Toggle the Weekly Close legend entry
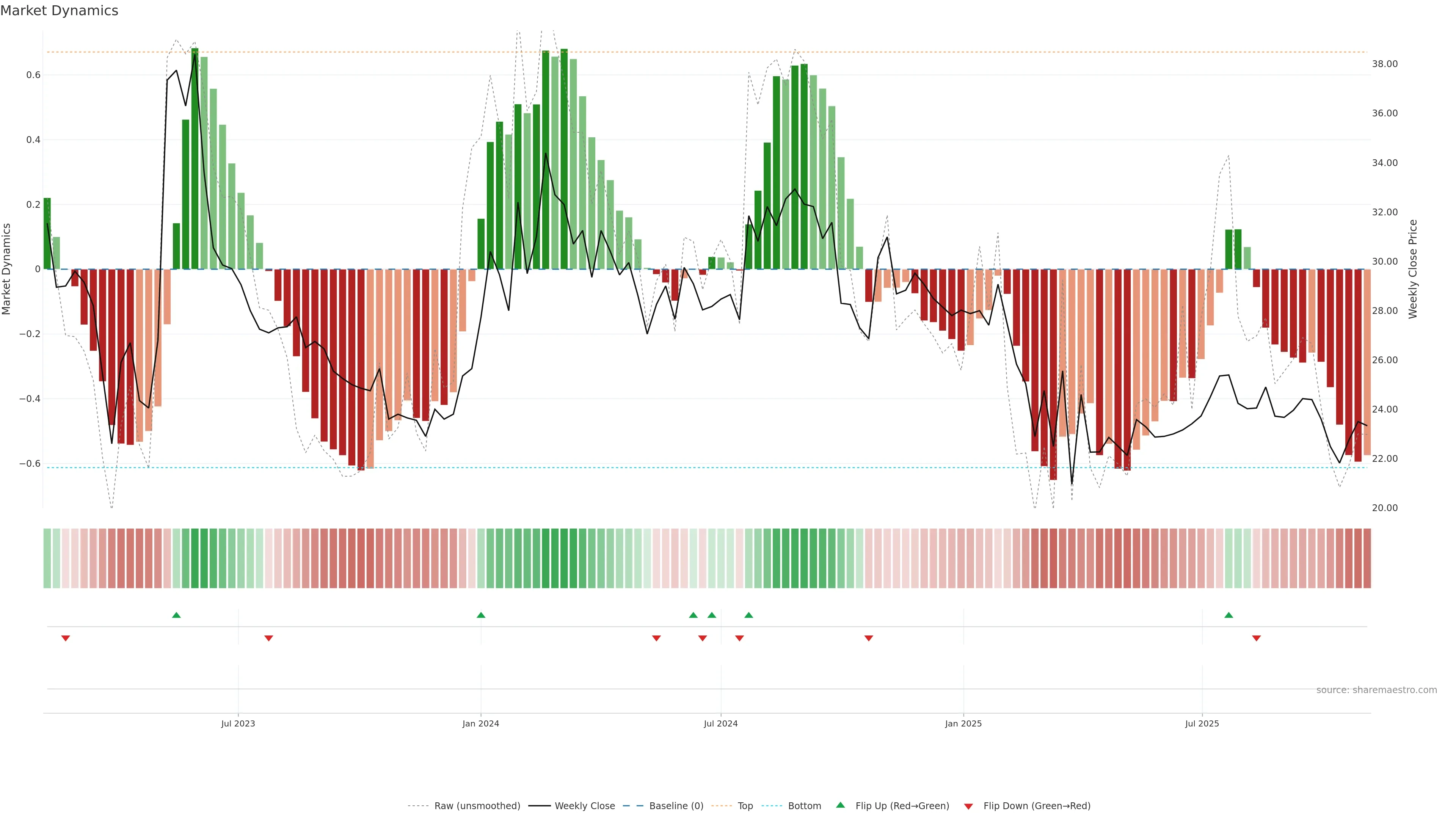Screen dimensions: 1456x819 [584, 806]
